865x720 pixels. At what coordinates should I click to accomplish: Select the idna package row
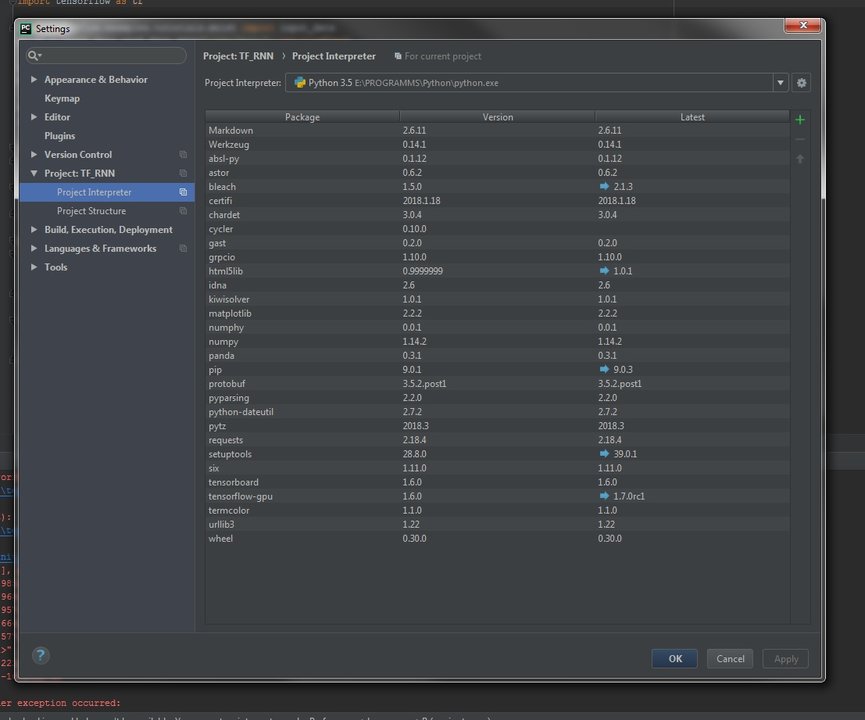497,285
